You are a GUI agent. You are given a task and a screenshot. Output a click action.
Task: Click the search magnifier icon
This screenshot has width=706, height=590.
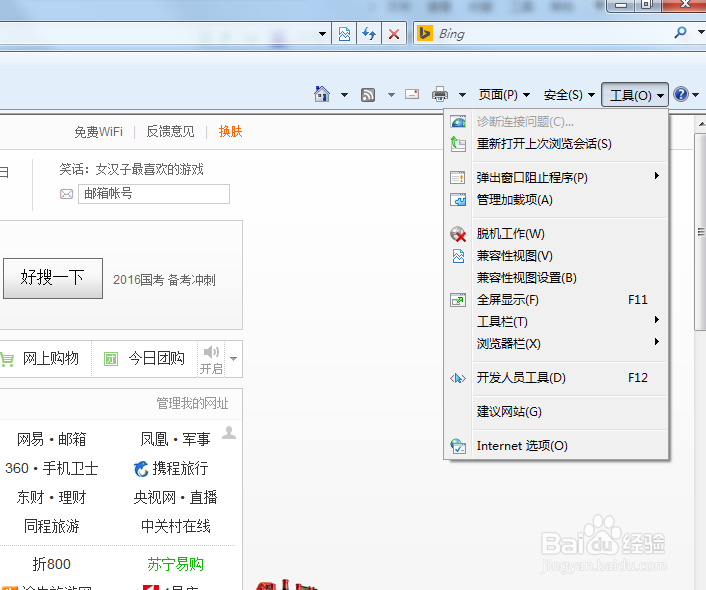coord(680,32)
